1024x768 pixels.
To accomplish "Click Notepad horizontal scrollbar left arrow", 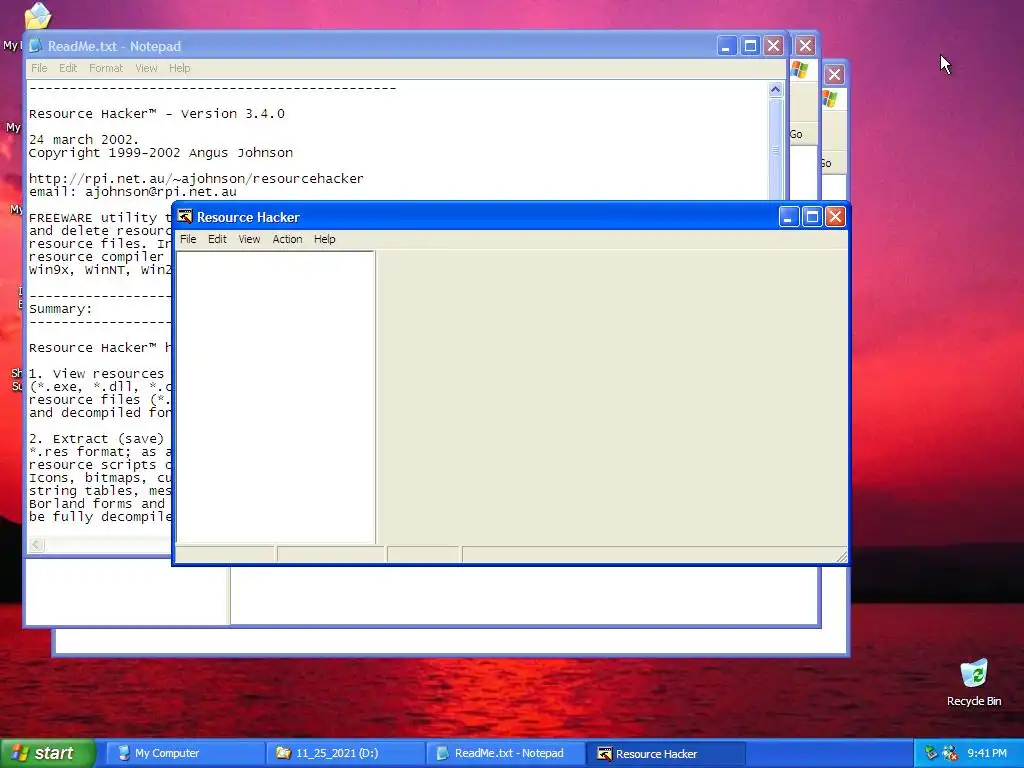I will point(37,545).
